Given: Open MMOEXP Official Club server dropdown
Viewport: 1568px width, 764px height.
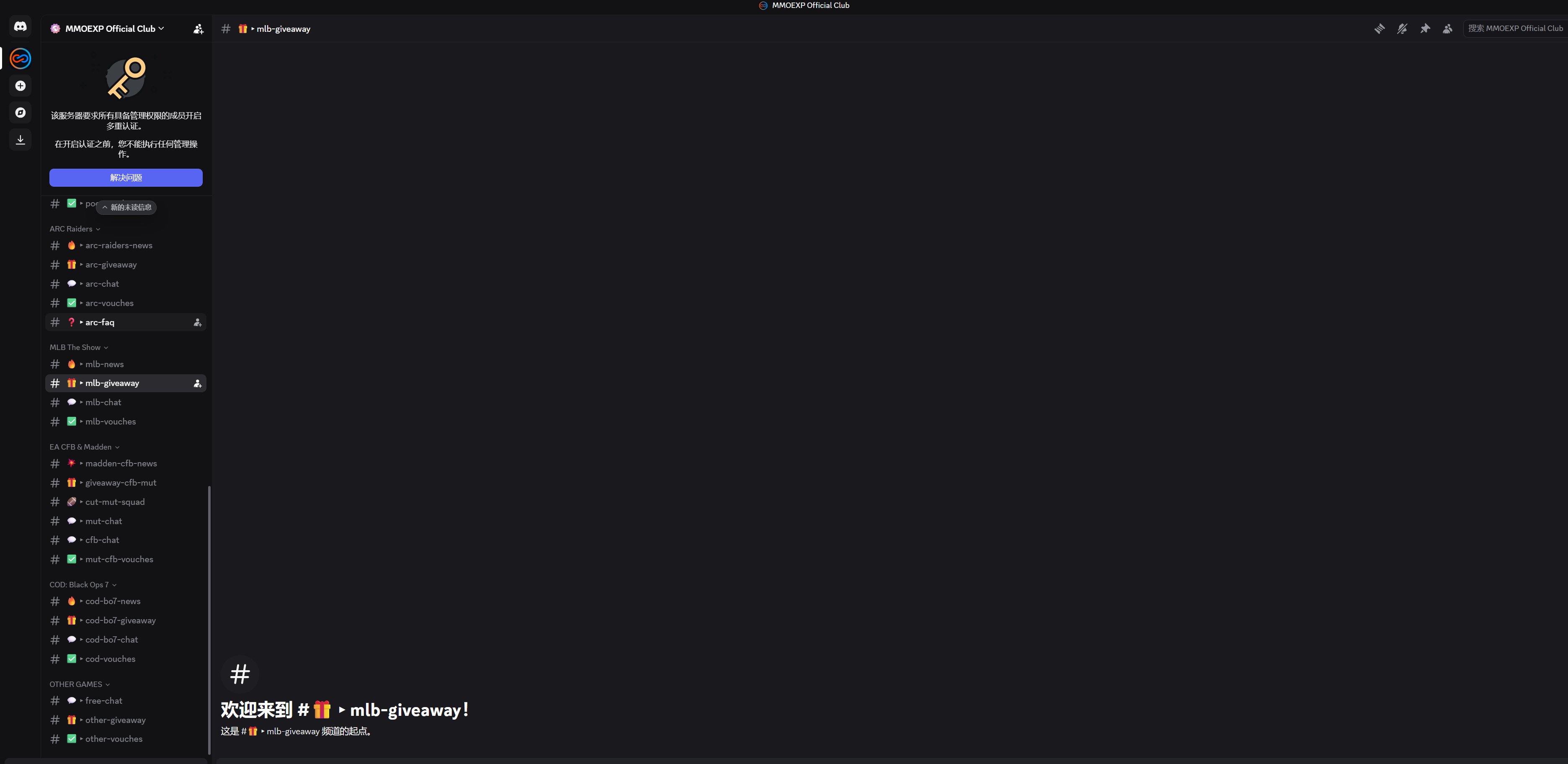Looking at the screenshot, I should click(114, 28).
